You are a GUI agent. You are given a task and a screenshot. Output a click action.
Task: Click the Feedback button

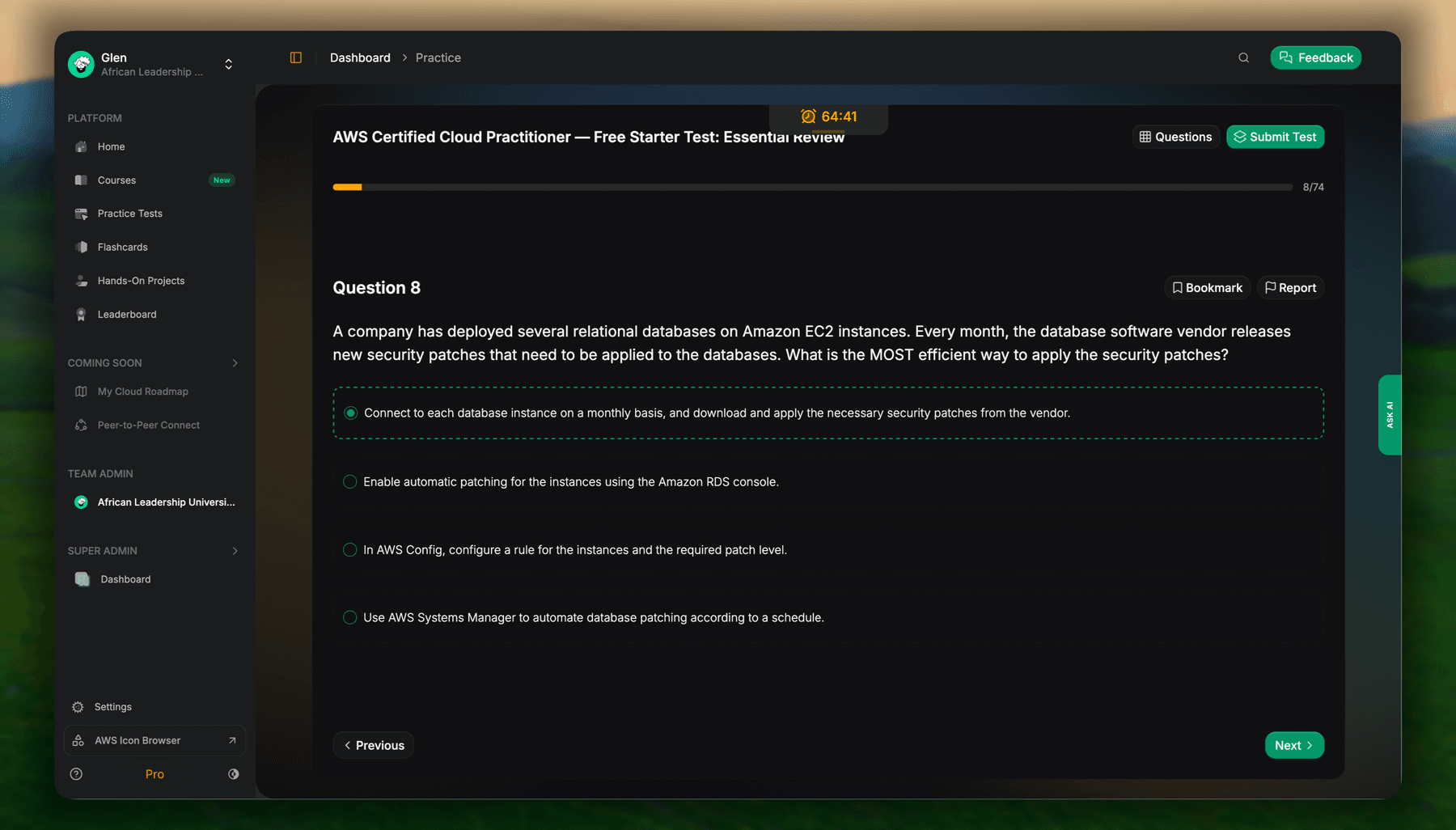click(1316, 57)
